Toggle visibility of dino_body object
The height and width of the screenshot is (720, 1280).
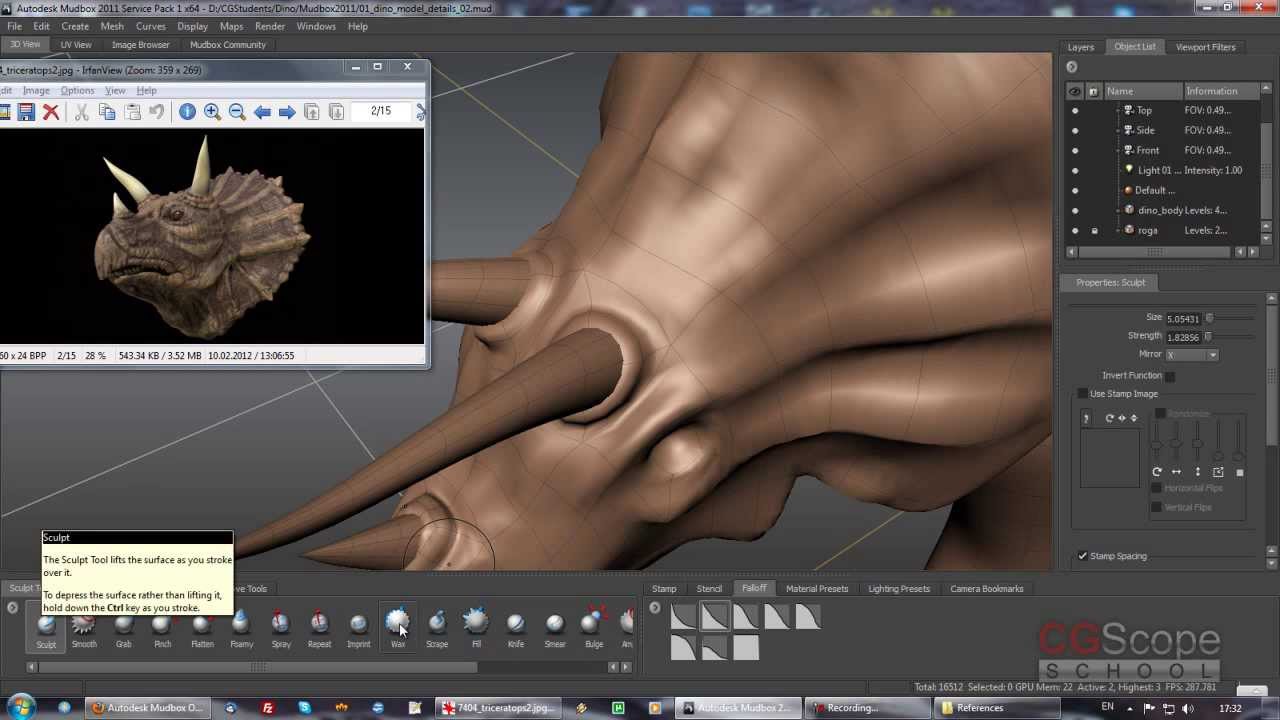point(1075,211)
